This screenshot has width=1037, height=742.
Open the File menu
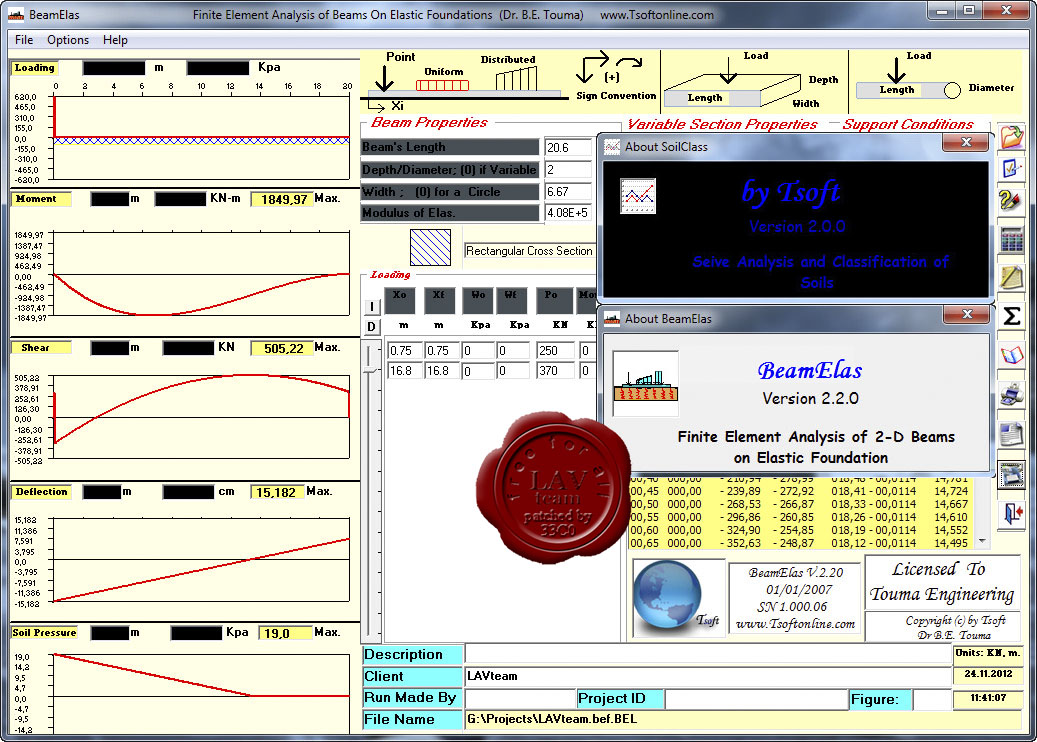24,40
